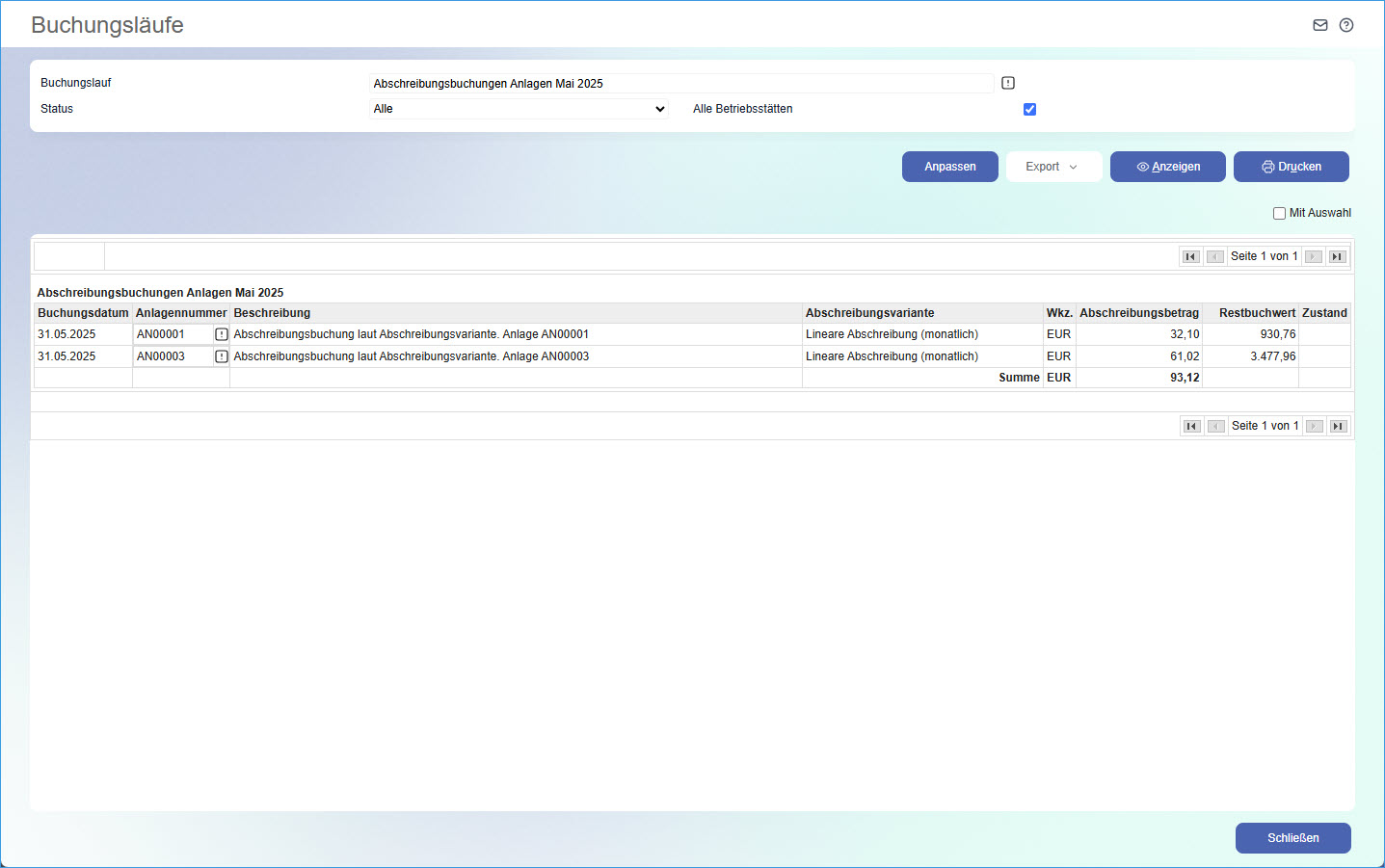Viewport: 1385px width, 868px height.
Task: Toggle the Alle Betriebsstätten checkbox
Action: click(1029, 109)
